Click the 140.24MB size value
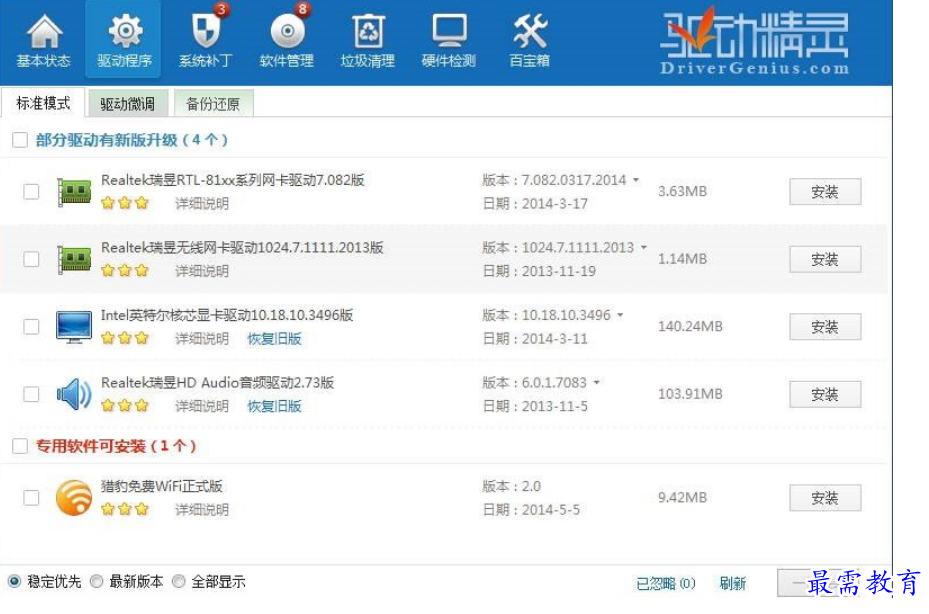This screenshot has height=614, width=929. pos(690,326)
